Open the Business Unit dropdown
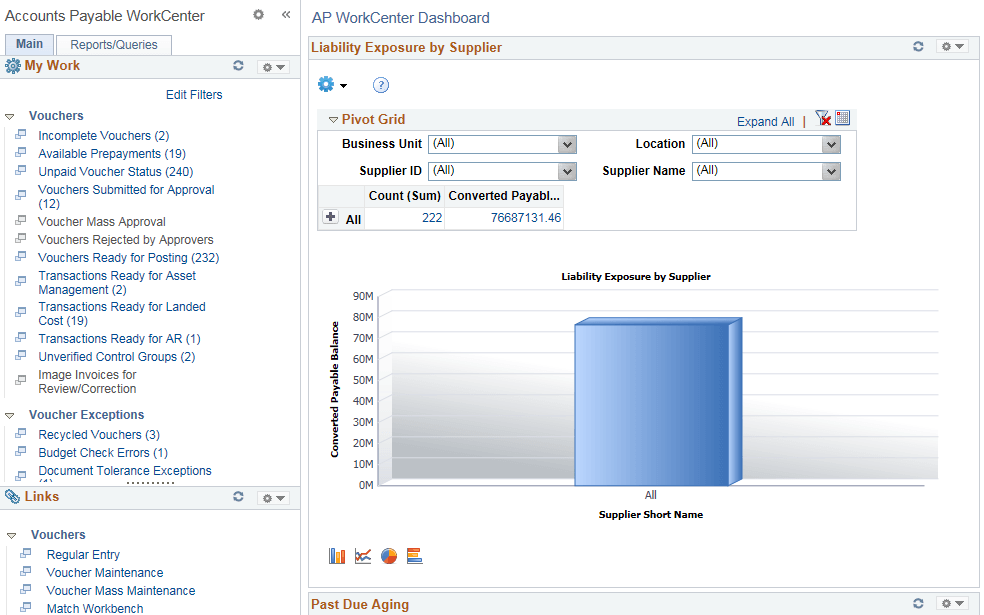 567,144
